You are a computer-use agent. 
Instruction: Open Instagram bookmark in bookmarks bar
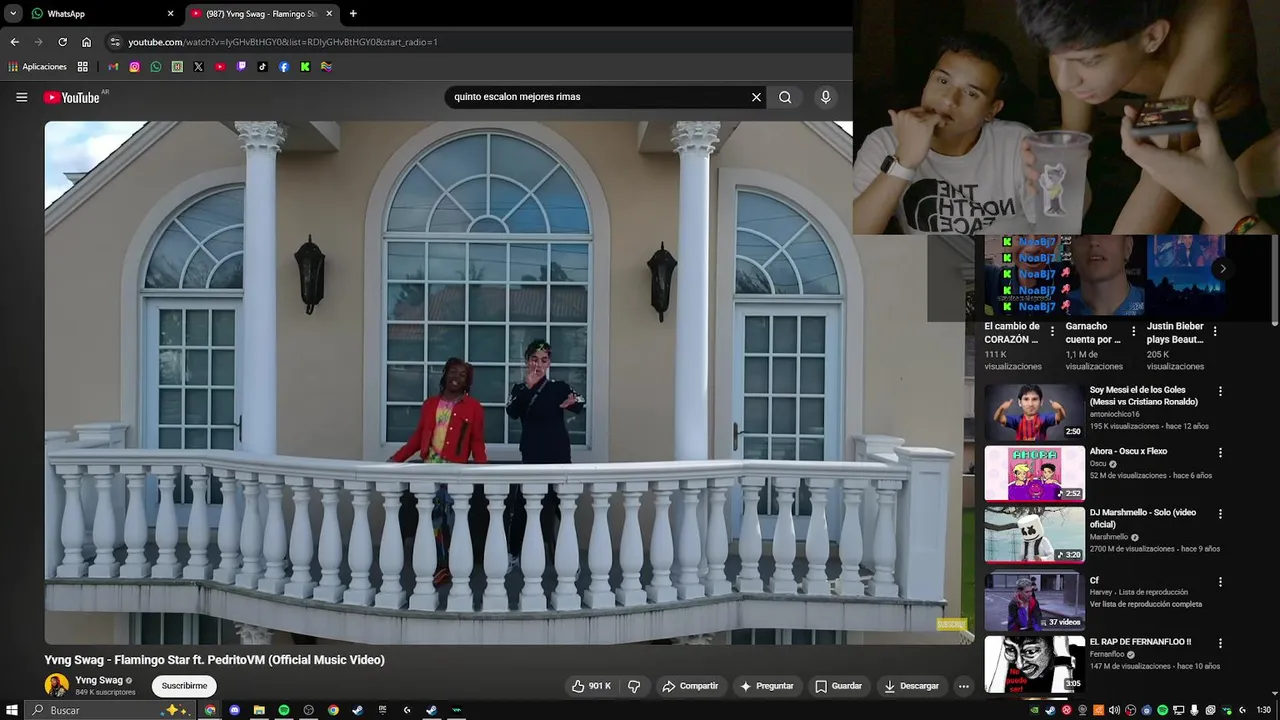tap(134, 67)
